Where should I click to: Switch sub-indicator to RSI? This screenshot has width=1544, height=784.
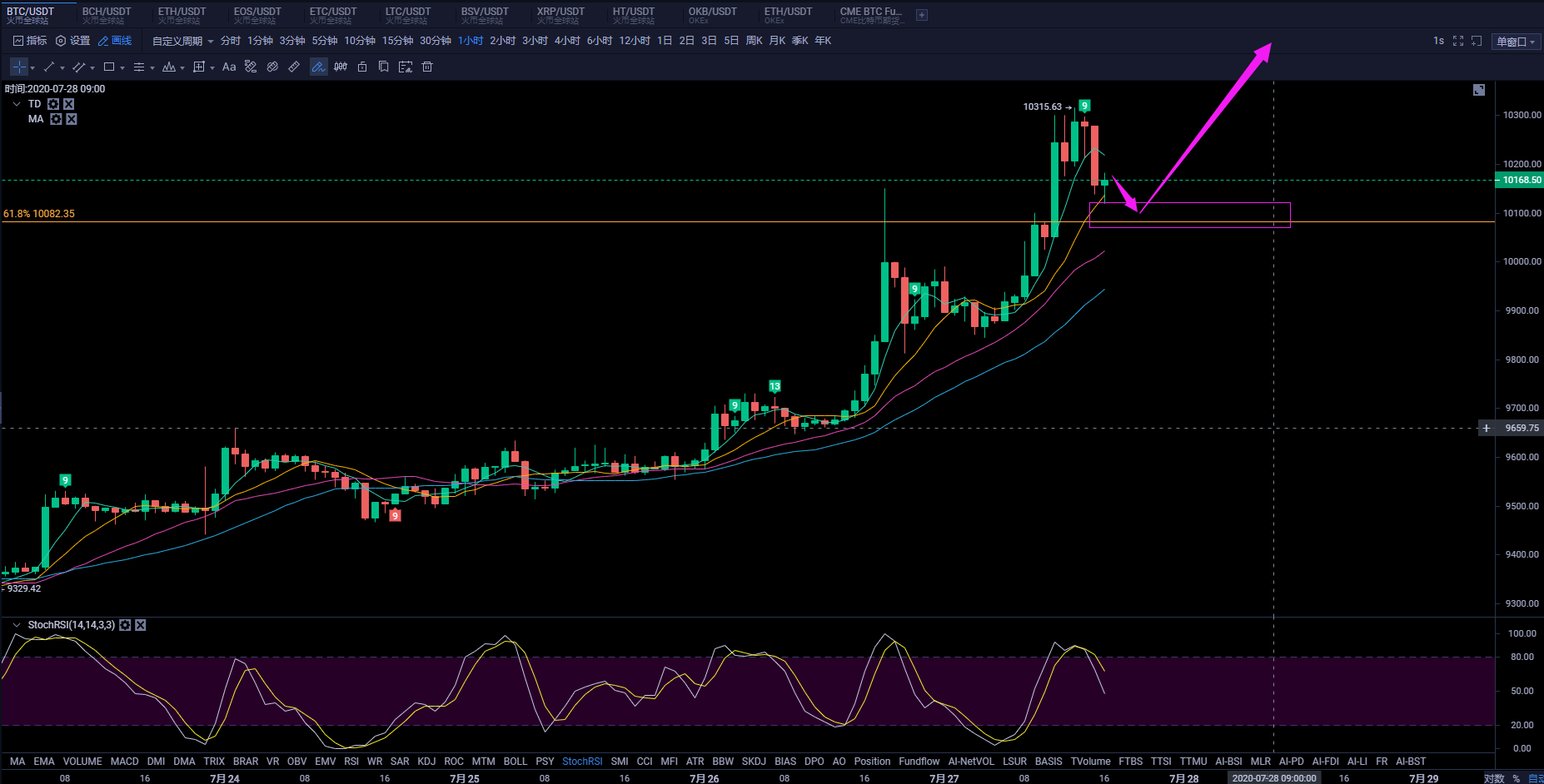(x=351, y=762)
